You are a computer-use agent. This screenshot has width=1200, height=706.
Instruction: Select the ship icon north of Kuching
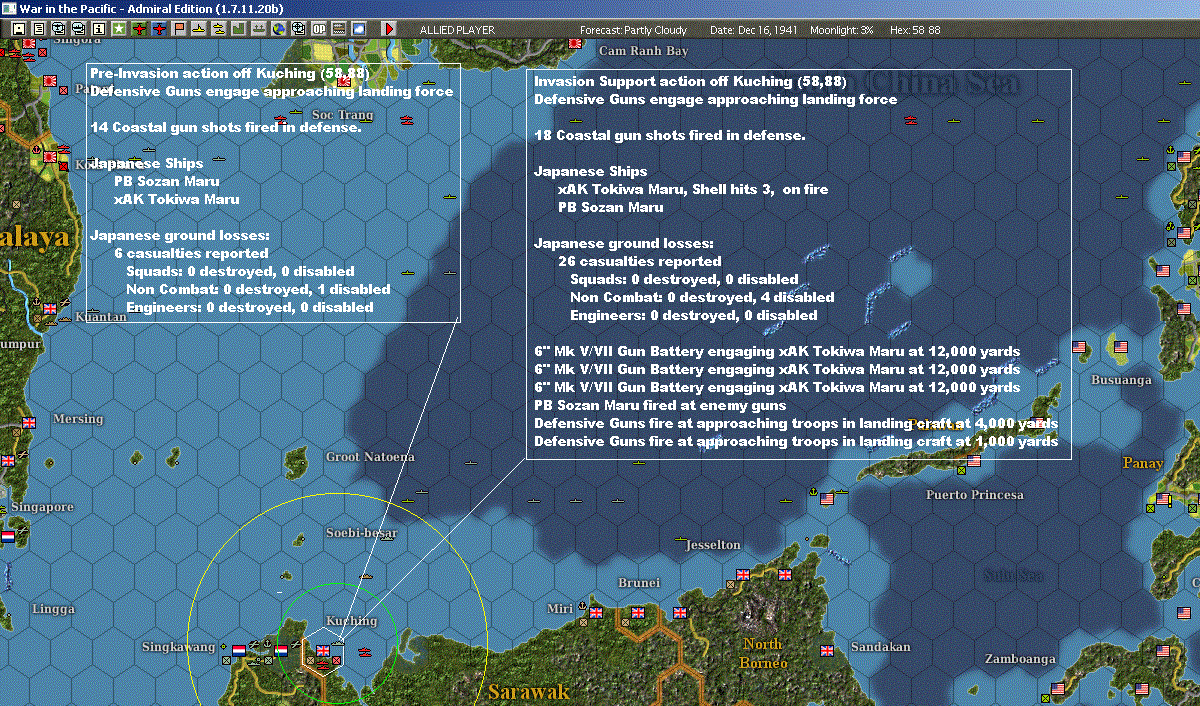(367, 577)
